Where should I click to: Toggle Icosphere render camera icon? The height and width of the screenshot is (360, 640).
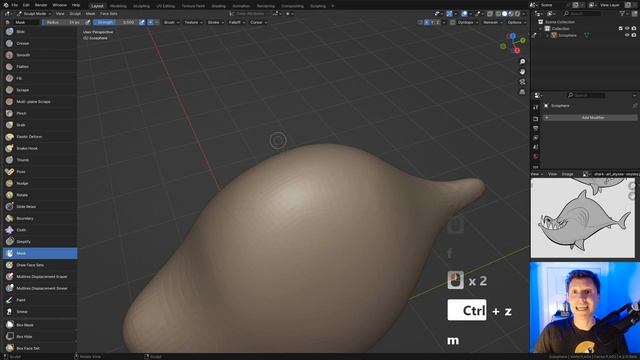click(x=634, y=35)
